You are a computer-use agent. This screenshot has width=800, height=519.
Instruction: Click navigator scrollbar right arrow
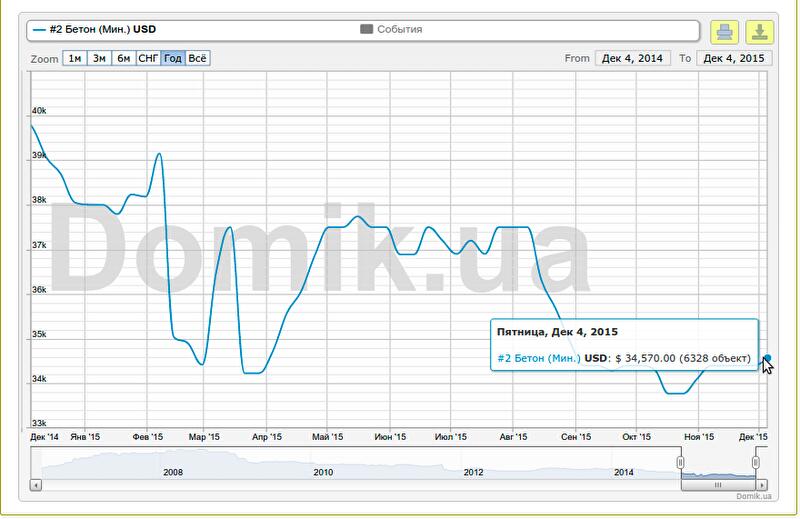pyautogui.click(x=760, y=485)
